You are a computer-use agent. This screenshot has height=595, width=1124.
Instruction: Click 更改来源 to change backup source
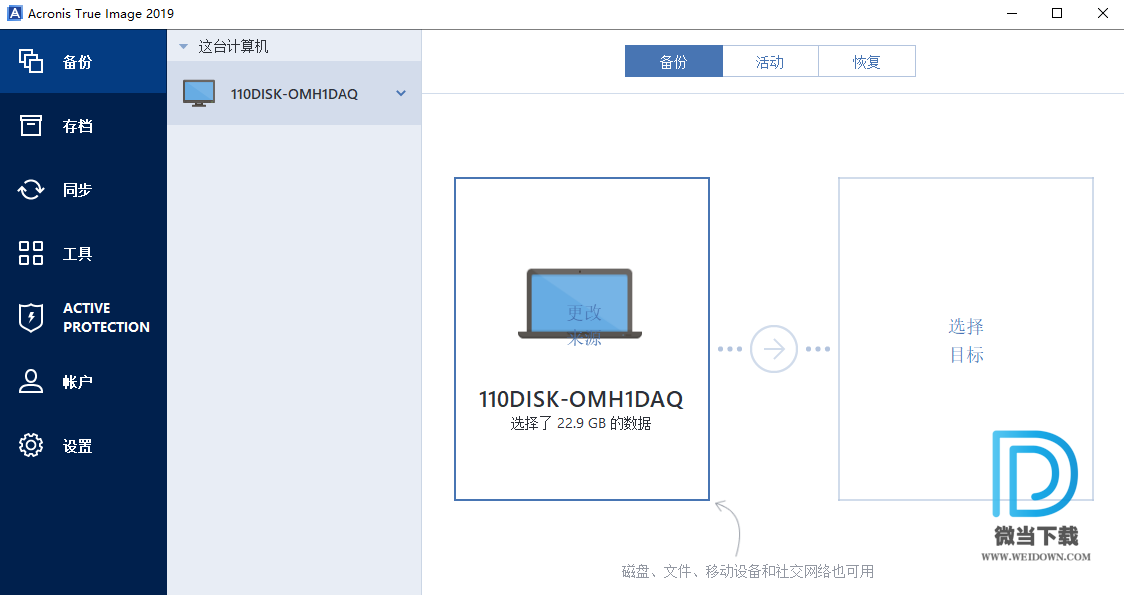584,325
